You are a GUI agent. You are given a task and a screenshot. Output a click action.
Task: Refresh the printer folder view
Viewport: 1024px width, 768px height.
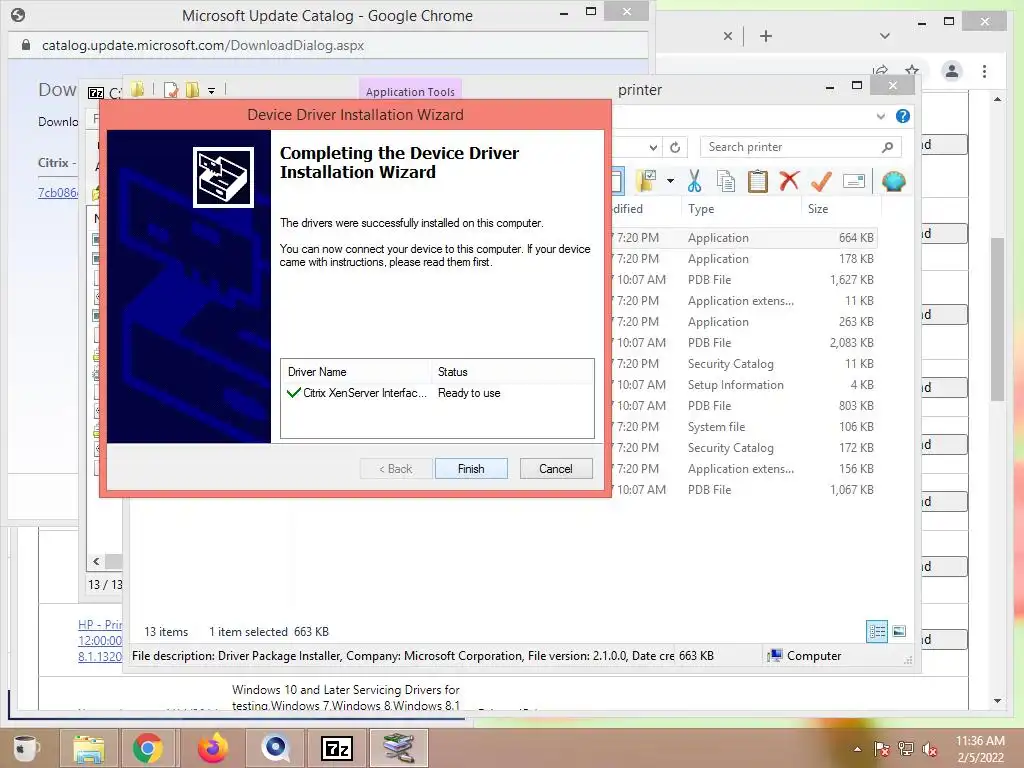(x=675, y=148)
